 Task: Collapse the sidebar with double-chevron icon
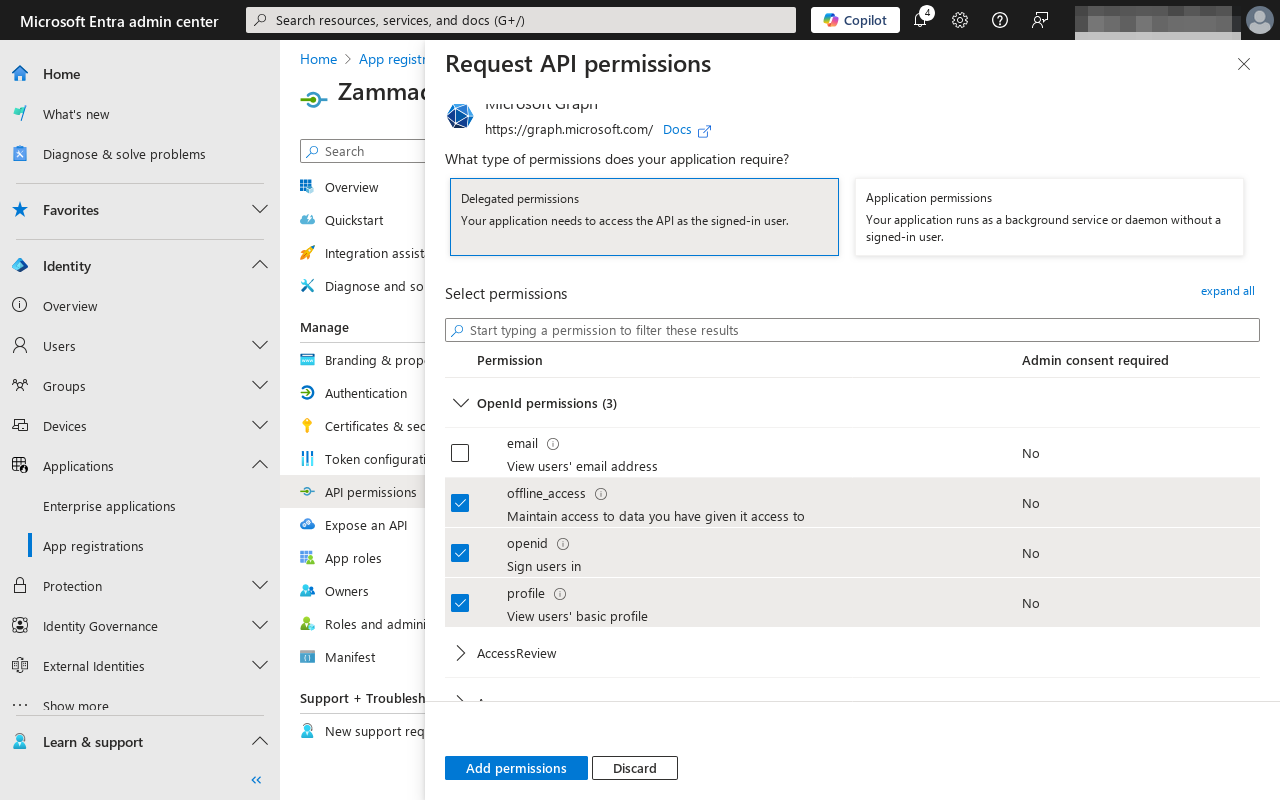[x=256, y=780]
